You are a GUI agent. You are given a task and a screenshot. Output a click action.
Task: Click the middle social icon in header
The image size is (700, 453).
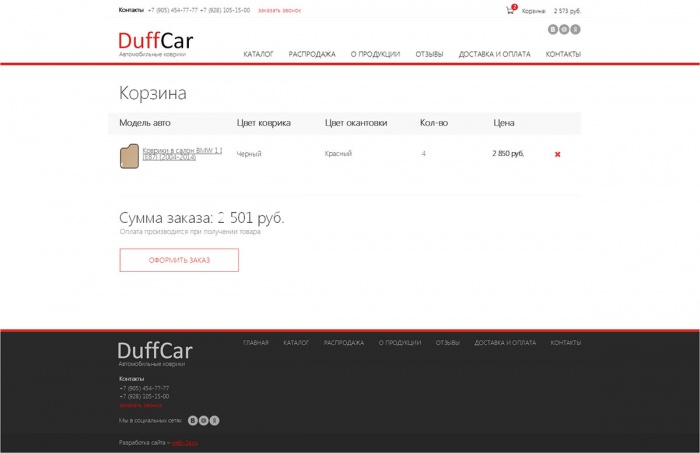(x=564, y=29)
